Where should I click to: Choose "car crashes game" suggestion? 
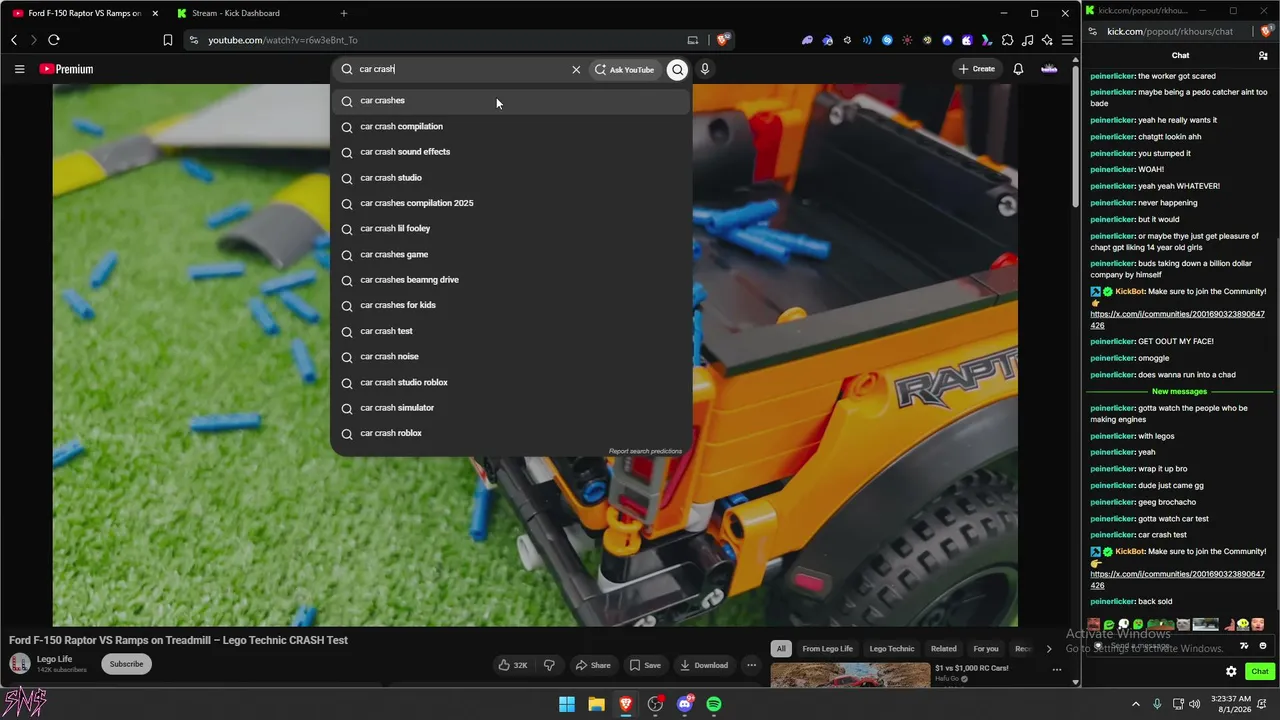point(511,254)
